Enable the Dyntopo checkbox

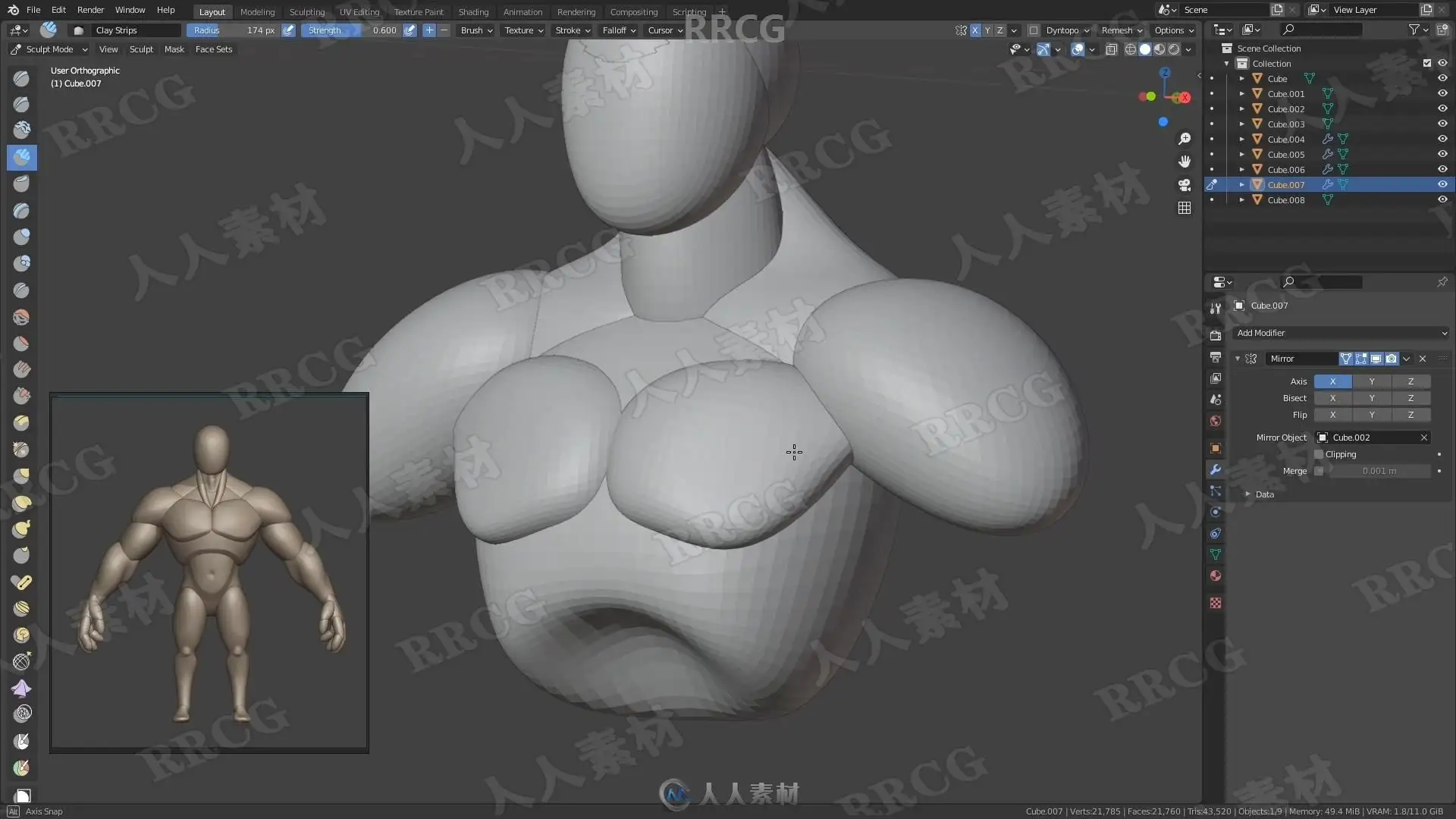click(1034, 30)
